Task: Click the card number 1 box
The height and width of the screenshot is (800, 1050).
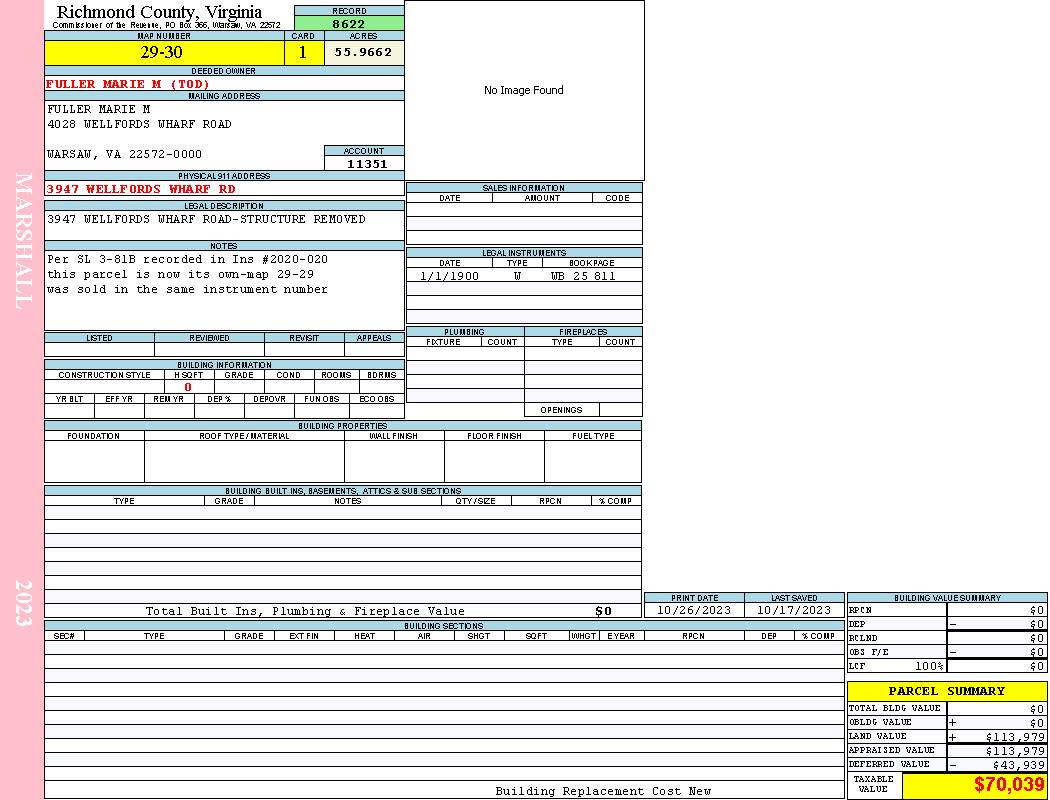Action: click(303, 52)
